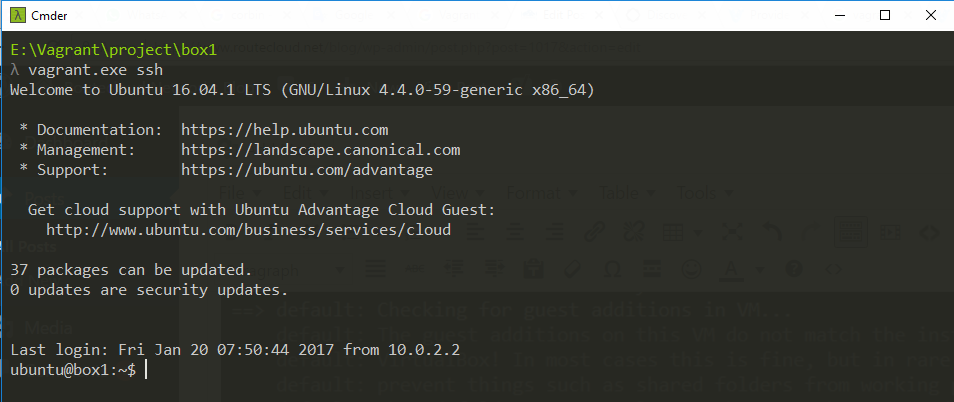Viewport: 954px width, 402px height.
Task: Minimize the Cmder terminal window
Action: point(840,15)
